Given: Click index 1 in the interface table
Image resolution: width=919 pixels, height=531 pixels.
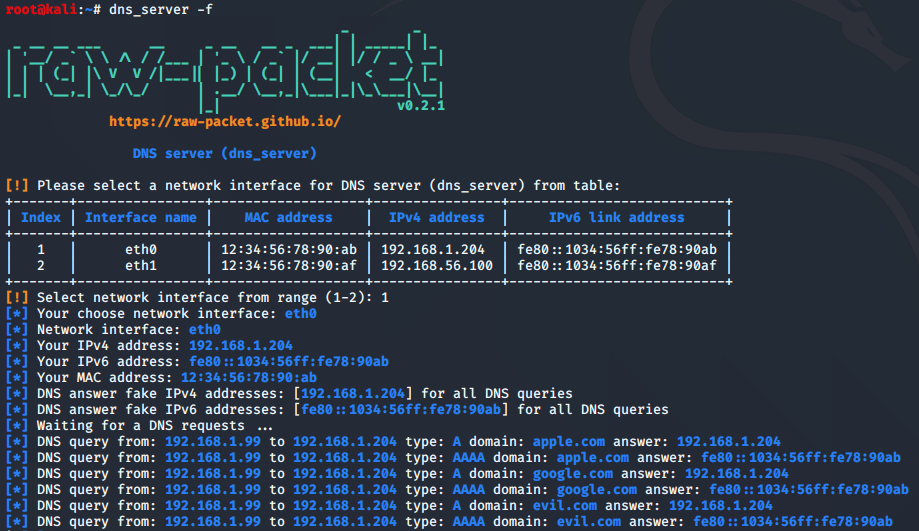Looking at the screenshot, I should pos(40,250).
